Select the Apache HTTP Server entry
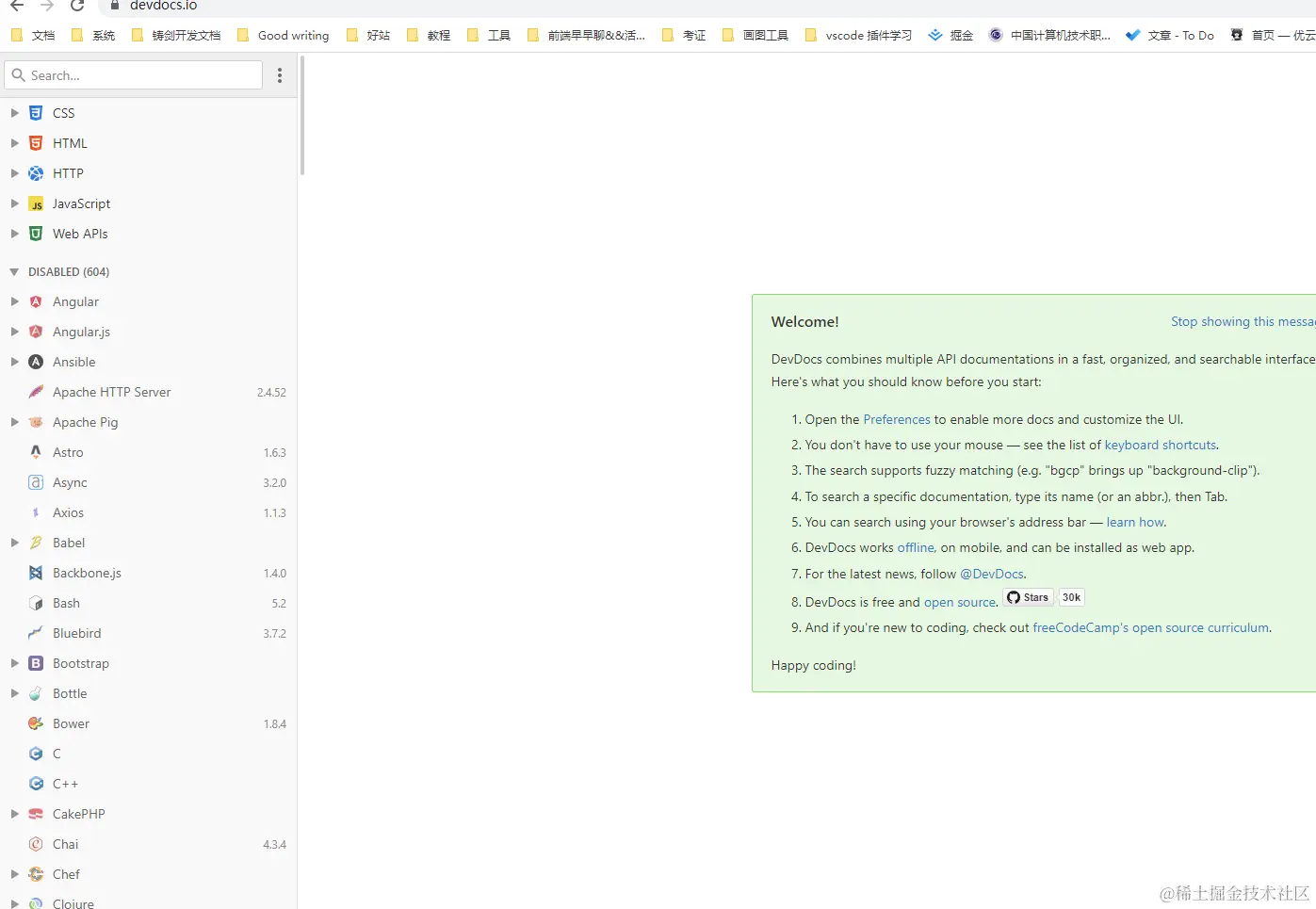 [148, 392]
